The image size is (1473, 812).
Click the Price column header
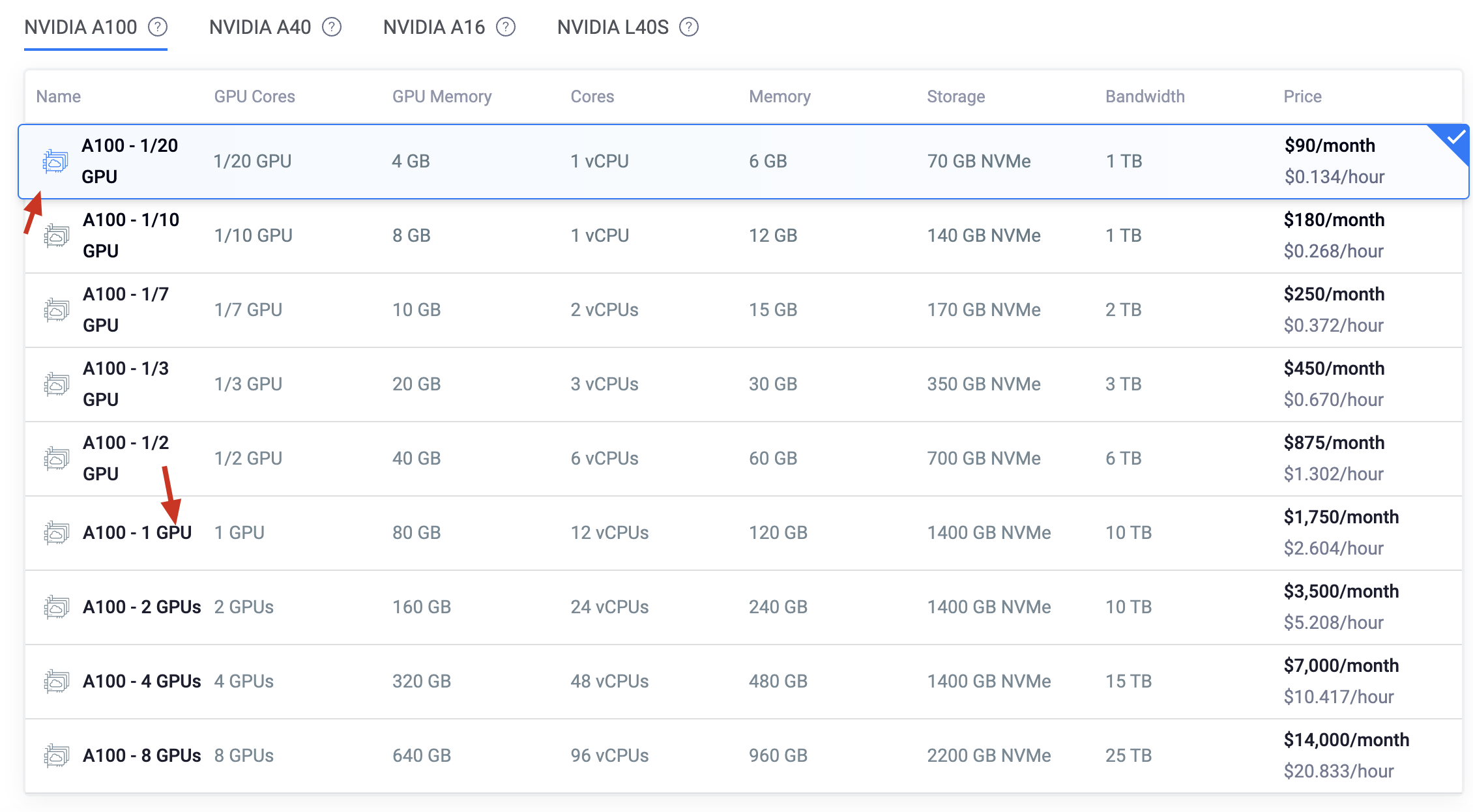[1302, 96]
